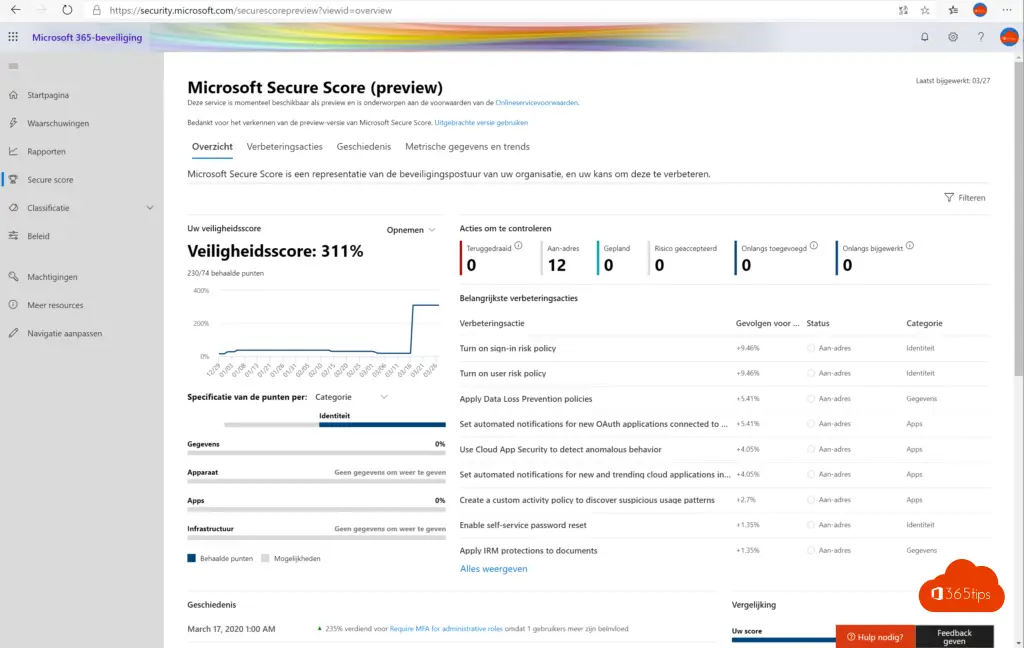This screenshot has width=1024, height=648.
Task: Open the app launcher waffle icon
Action: (13, 37)
